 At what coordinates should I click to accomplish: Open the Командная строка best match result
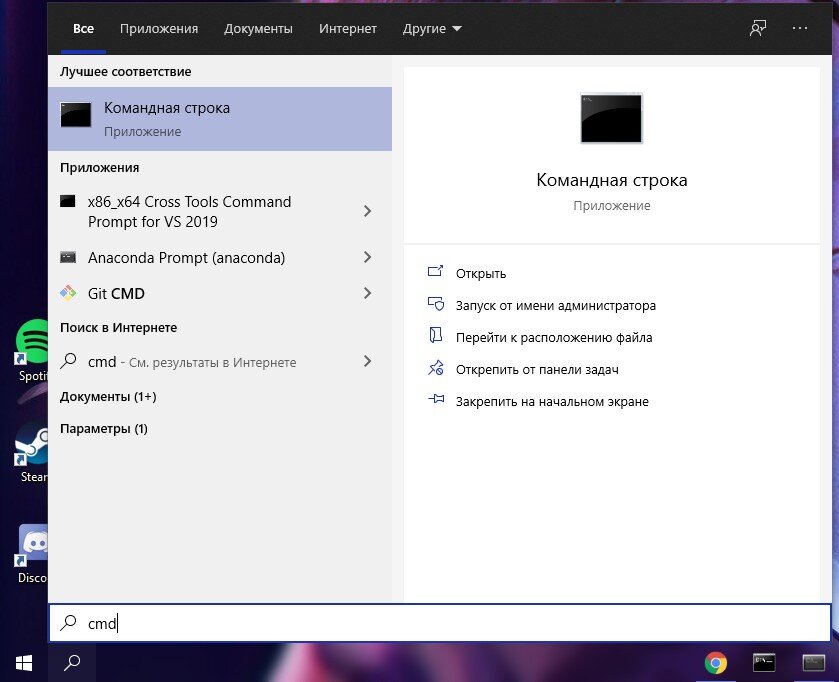coord(220,119)
